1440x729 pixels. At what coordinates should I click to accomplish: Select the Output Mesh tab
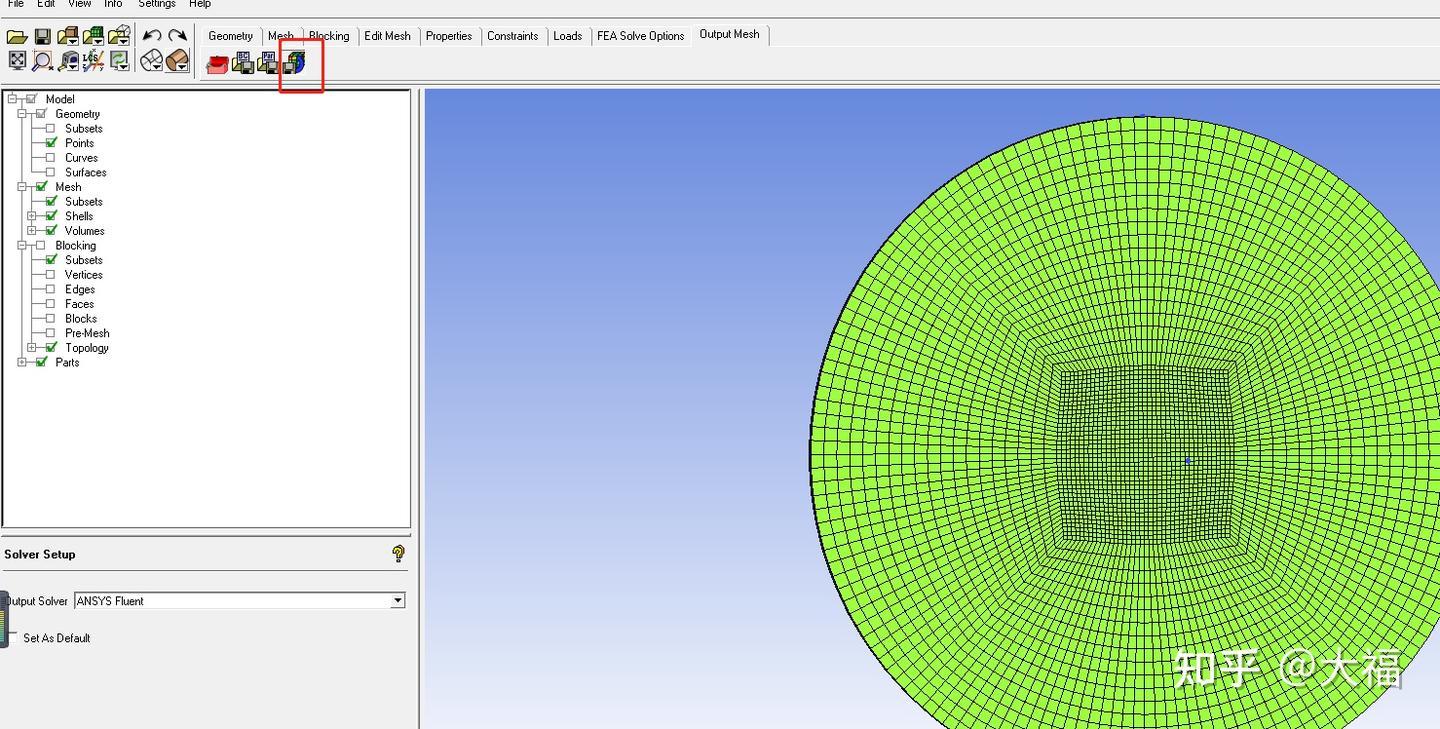click(x=730, y=35)
